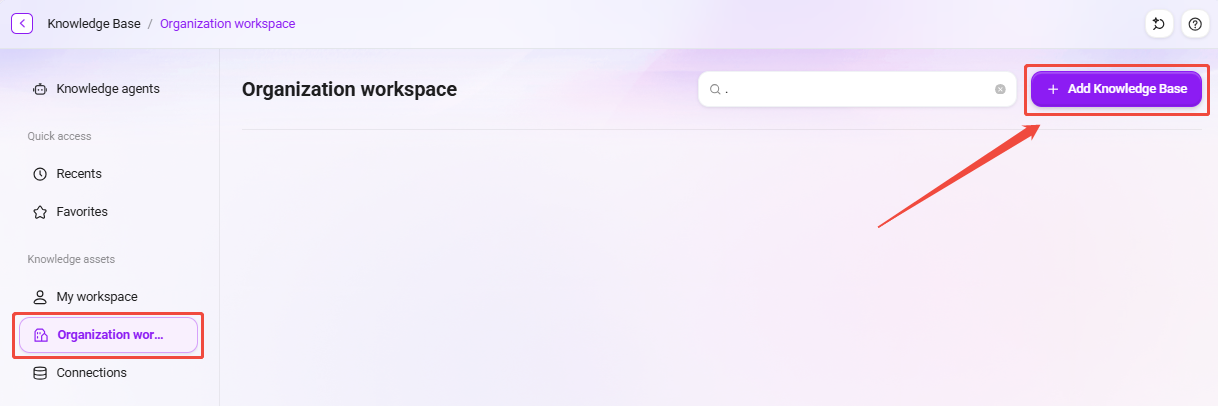Image resolution: width=1218 pixels, height=406 pixels.
Task: Click the Connections database icon
Action: click(x=40, y=373)
